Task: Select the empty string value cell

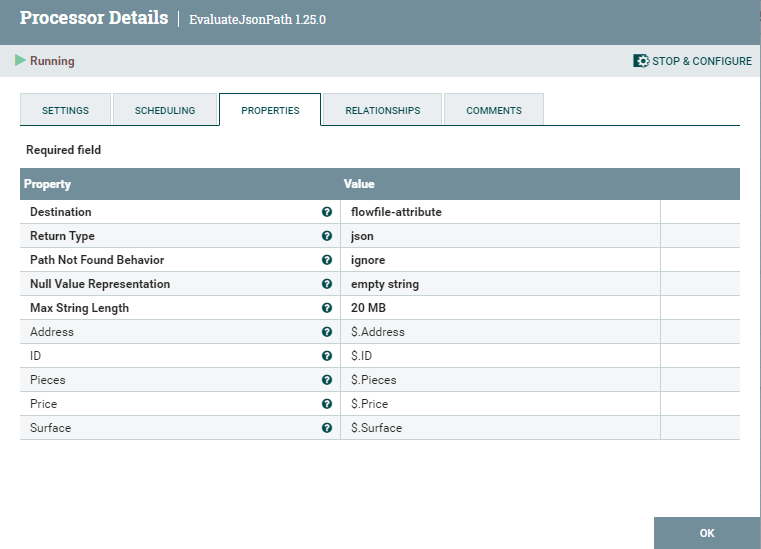Action: (x=500, y=284)
